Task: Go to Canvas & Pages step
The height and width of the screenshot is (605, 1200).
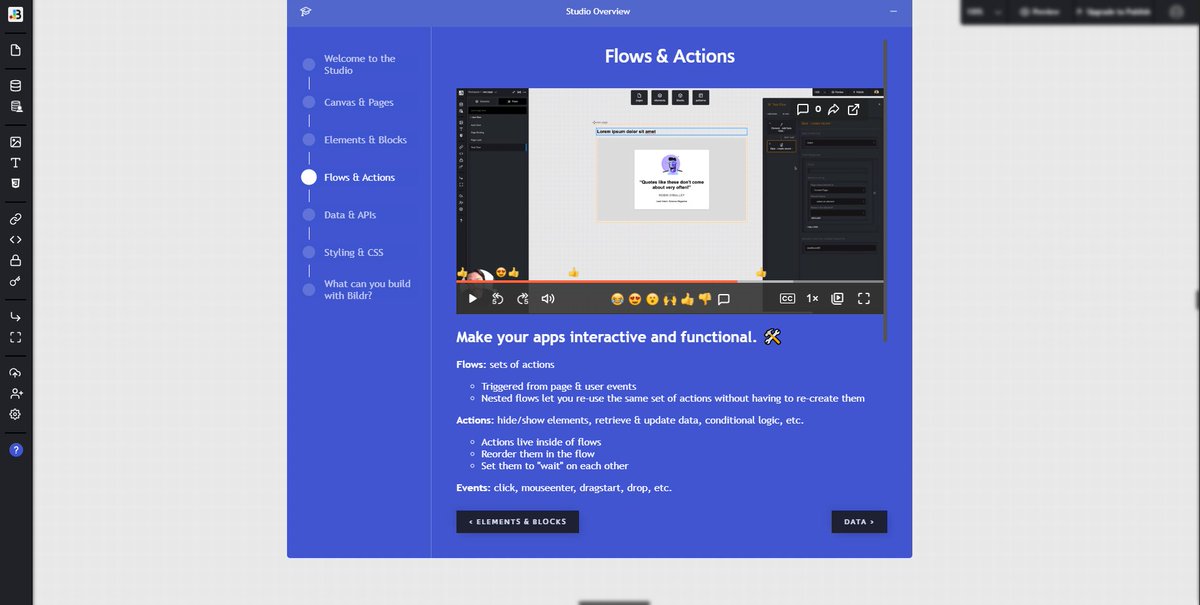Action: (359, 102)
